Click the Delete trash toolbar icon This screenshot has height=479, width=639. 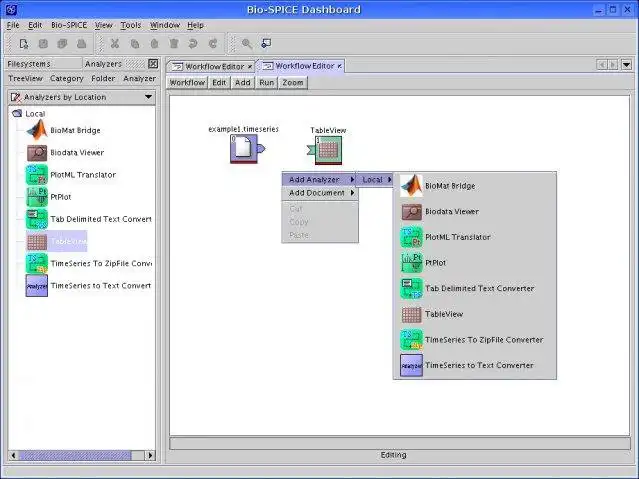(174, 44)
